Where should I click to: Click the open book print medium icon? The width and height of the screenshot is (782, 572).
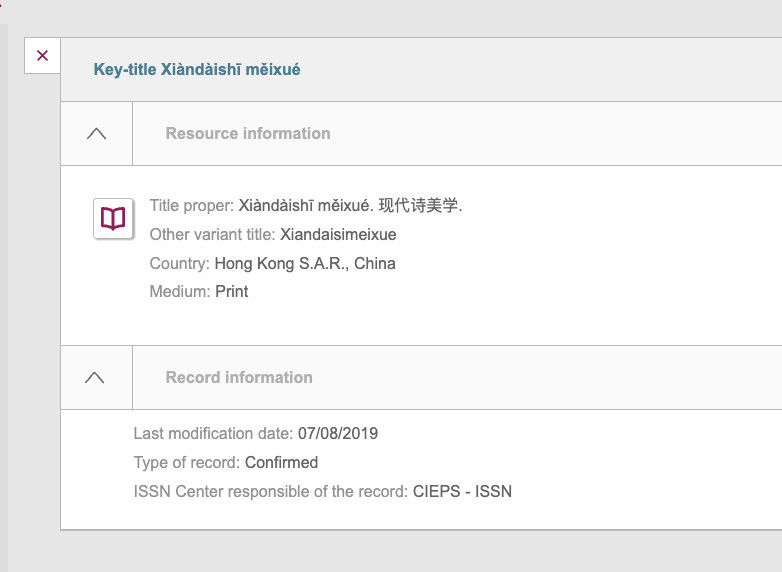[x=113, y=218]
